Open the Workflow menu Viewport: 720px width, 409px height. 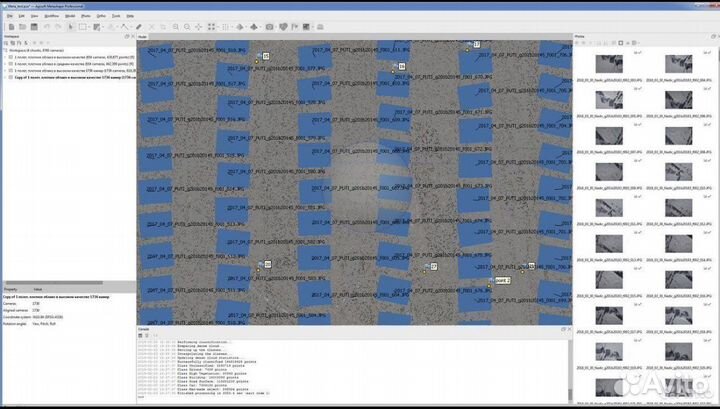coord(51,16)
